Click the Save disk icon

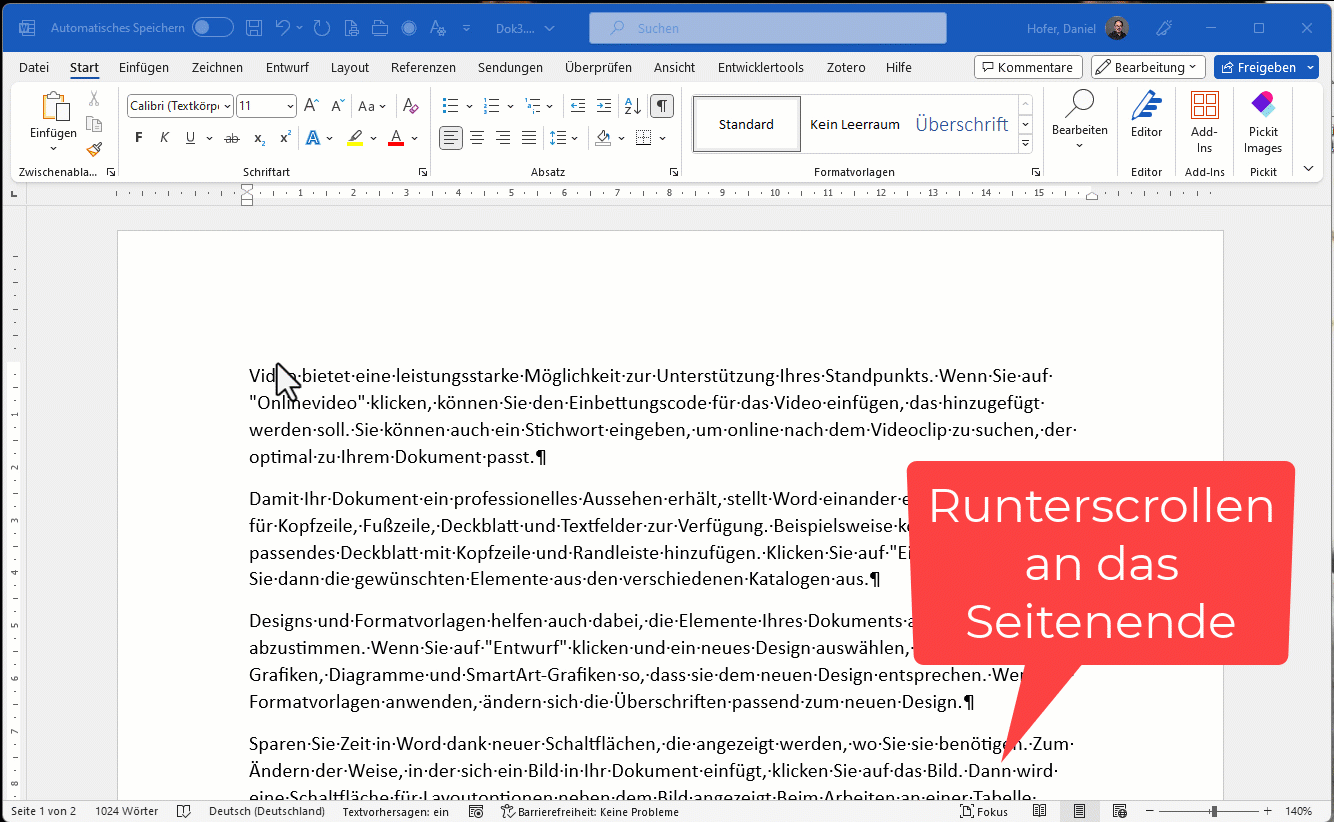tap(254, 28)
